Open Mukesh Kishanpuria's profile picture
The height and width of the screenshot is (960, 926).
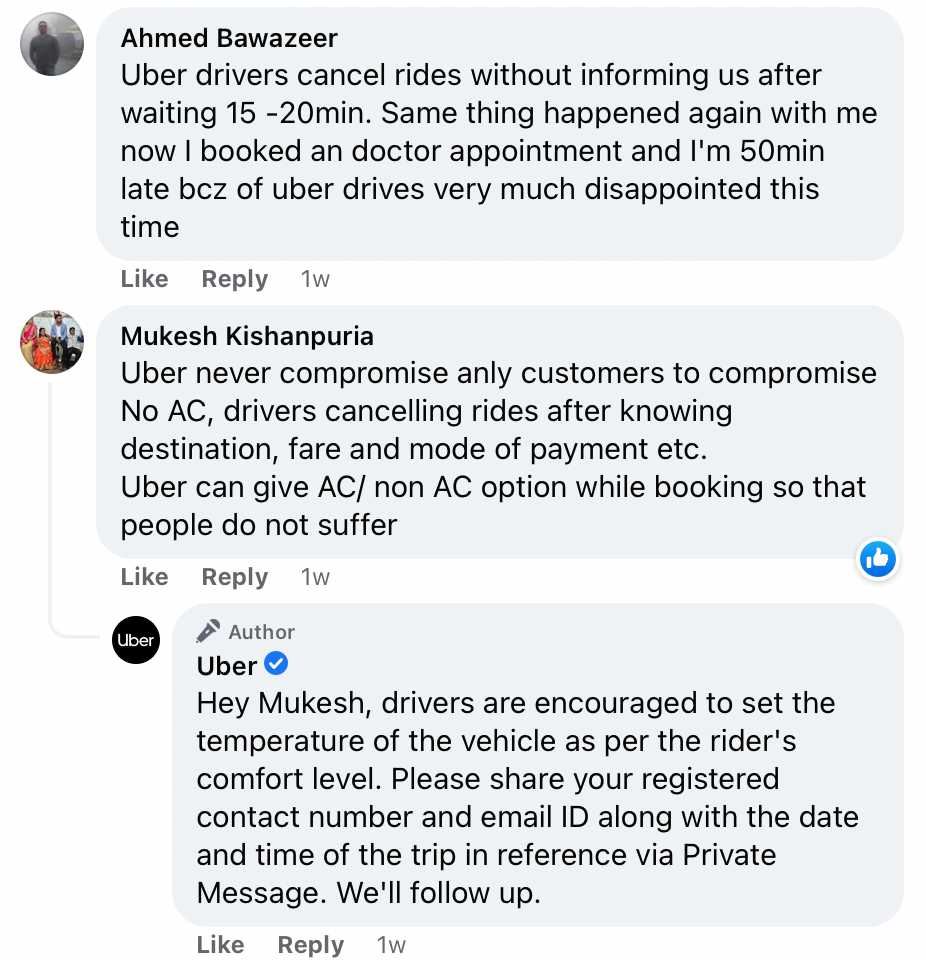coord(52,342)
